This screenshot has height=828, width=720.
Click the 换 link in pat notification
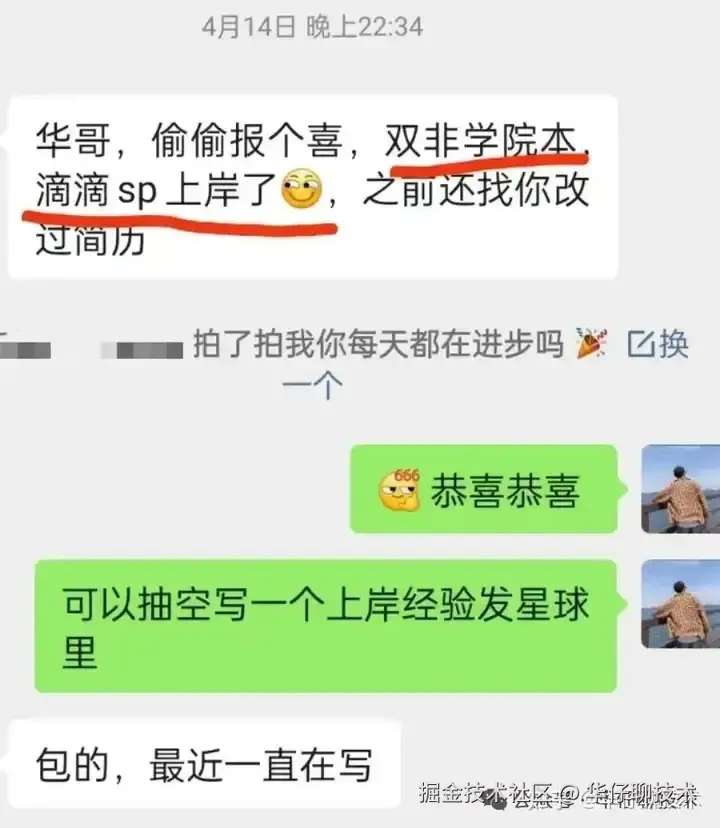coord(674,344)
